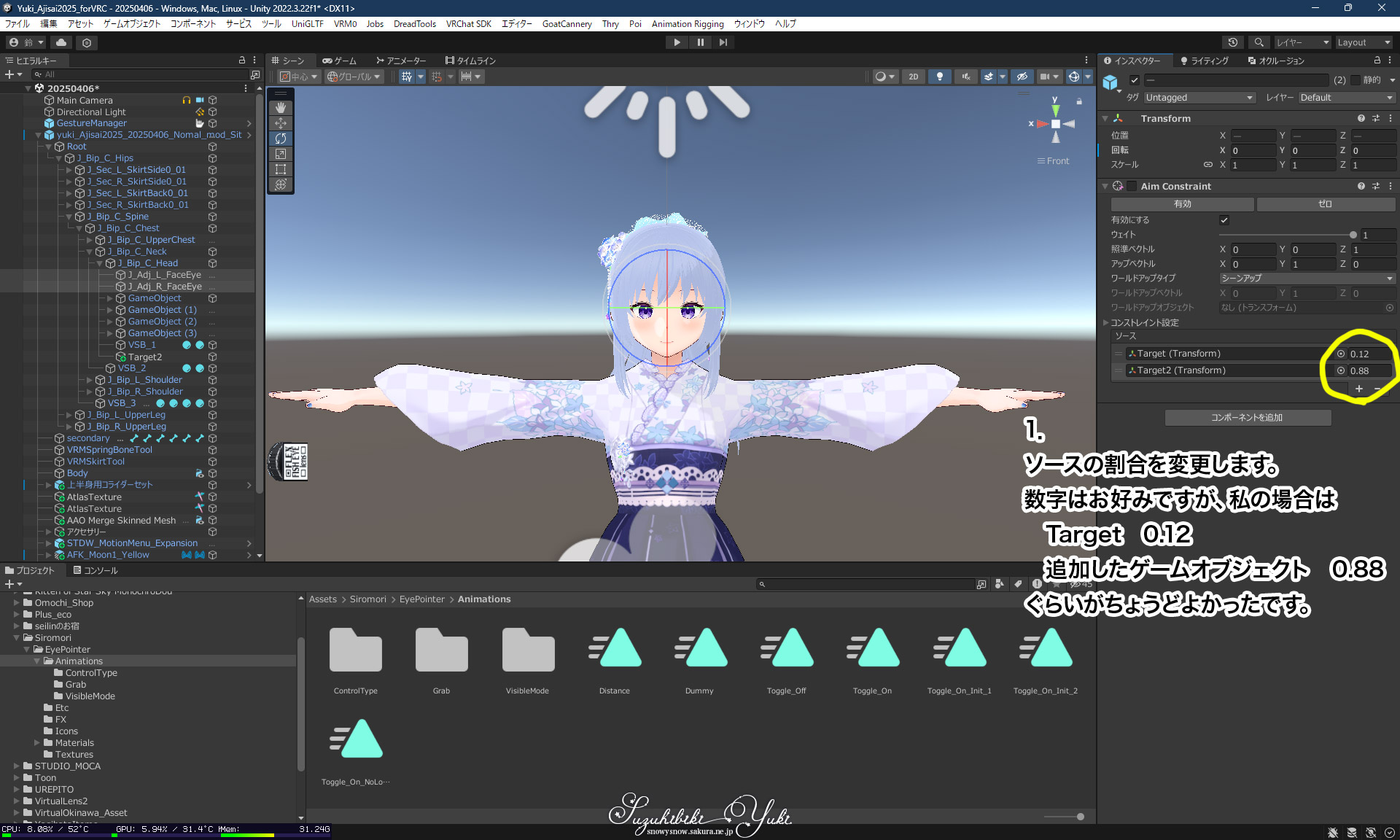Click the Siromori breadcrumb link

[x=367, y=599]
